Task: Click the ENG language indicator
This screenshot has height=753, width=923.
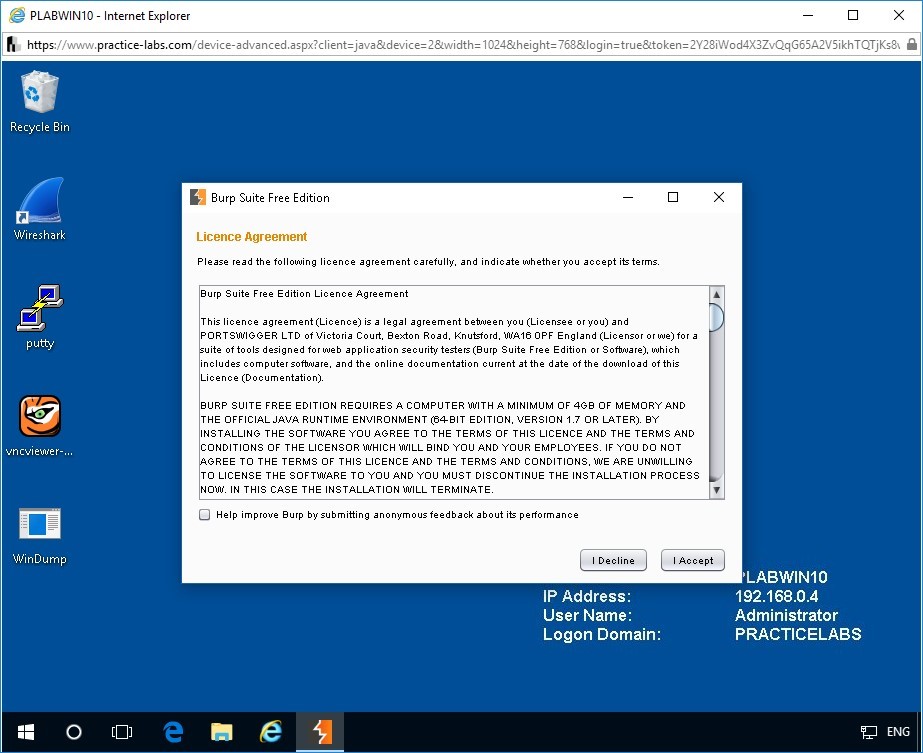Action: 897,732
